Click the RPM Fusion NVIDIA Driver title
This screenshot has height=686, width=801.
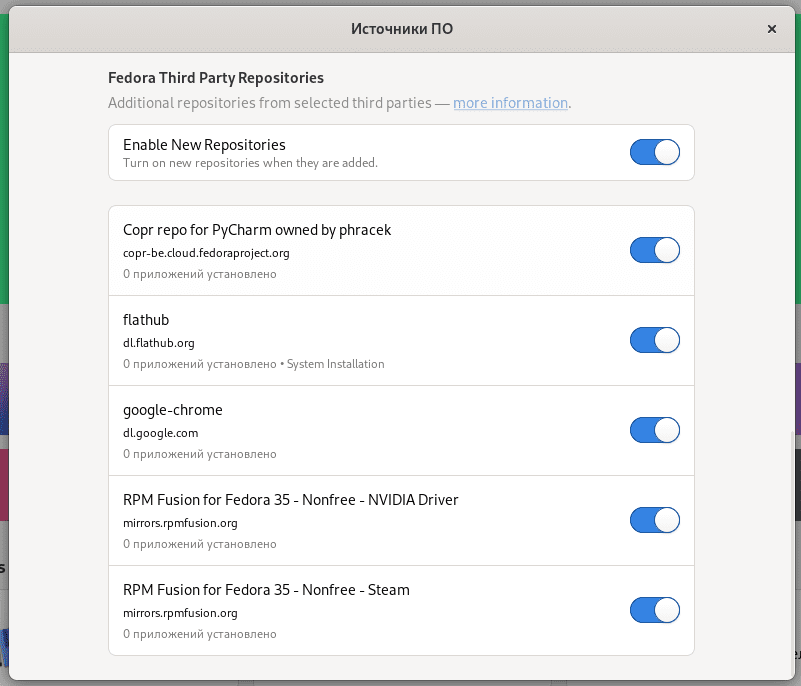pyautogui.click(x=290, y=500)
